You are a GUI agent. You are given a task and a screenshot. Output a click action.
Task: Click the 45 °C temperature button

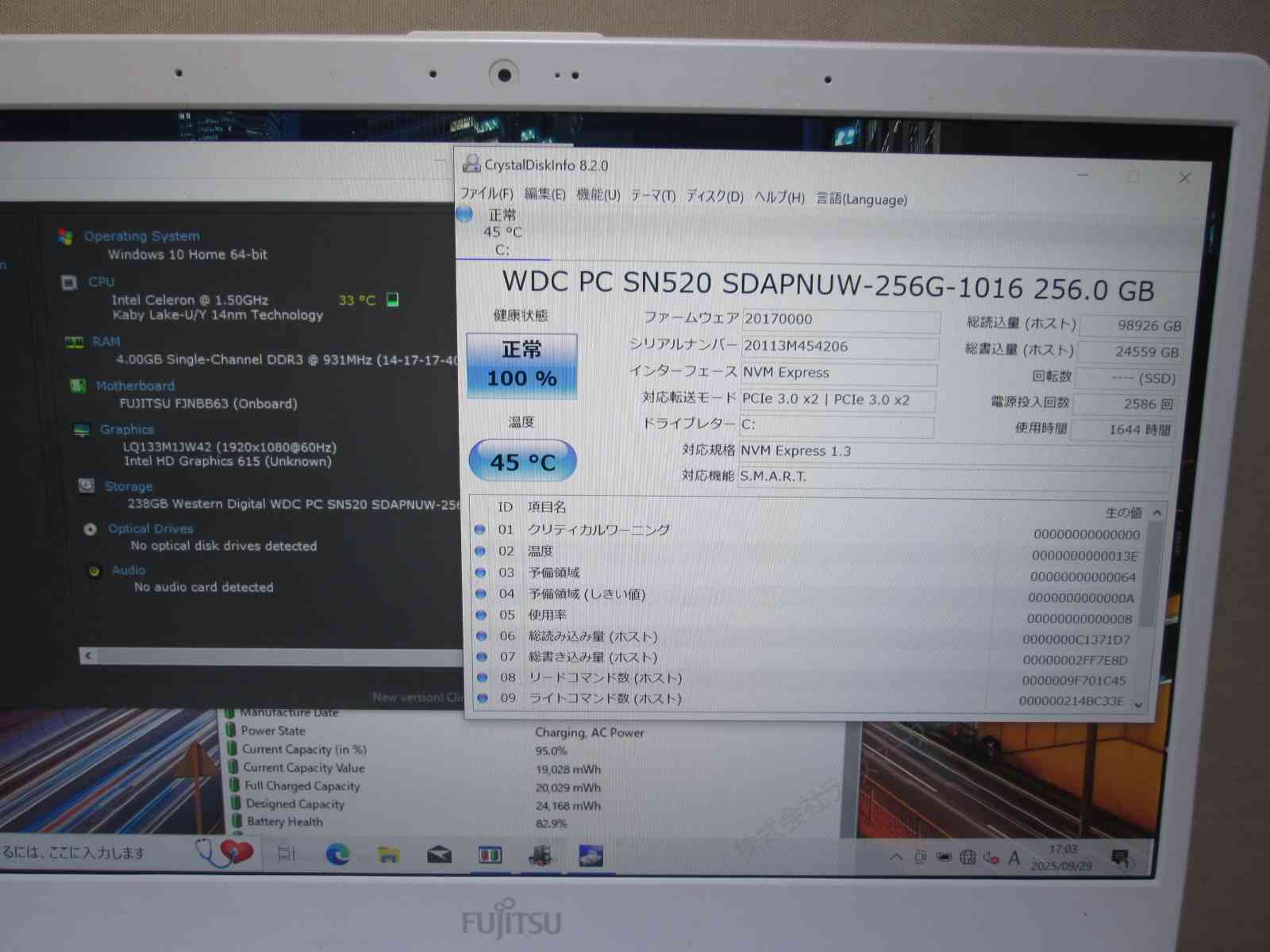[x=522, y=461]
